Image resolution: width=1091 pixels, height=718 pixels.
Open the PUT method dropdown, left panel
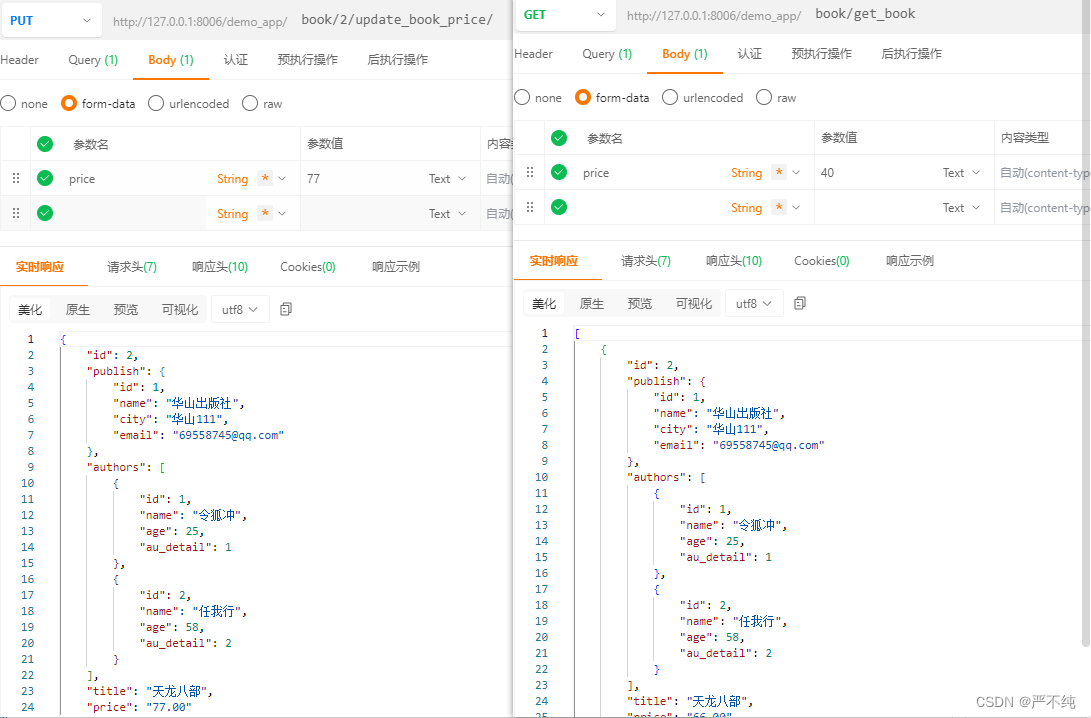point(50,20)
